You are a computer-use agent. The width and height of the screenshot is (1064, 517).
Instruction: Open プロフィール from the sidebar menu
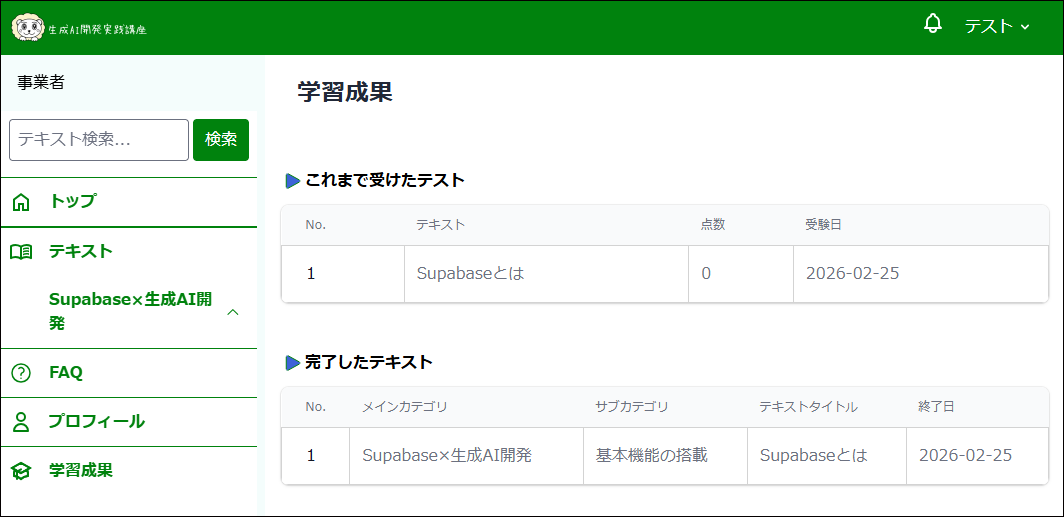point(96,422)
